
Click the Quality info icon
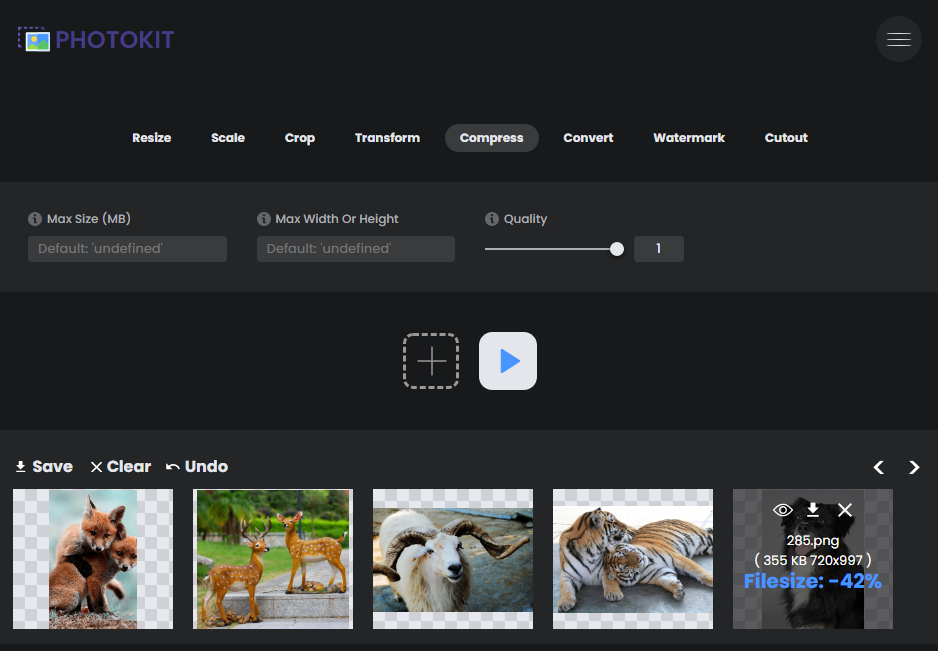point(492,219)
